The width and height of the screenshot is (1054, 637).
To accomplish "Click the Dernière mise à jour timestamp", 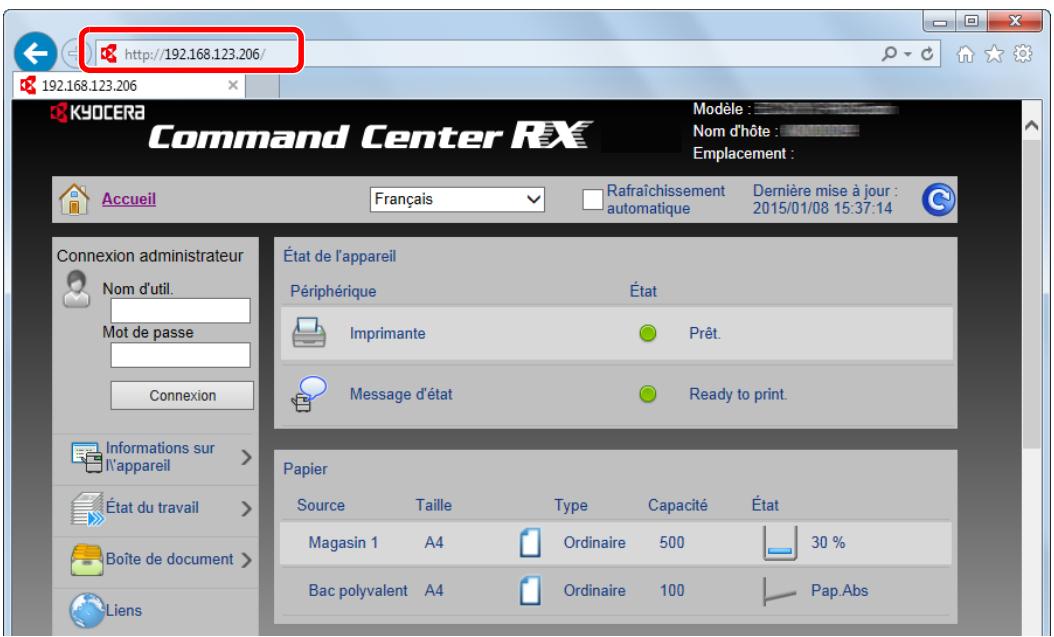I will pos(825,200).
